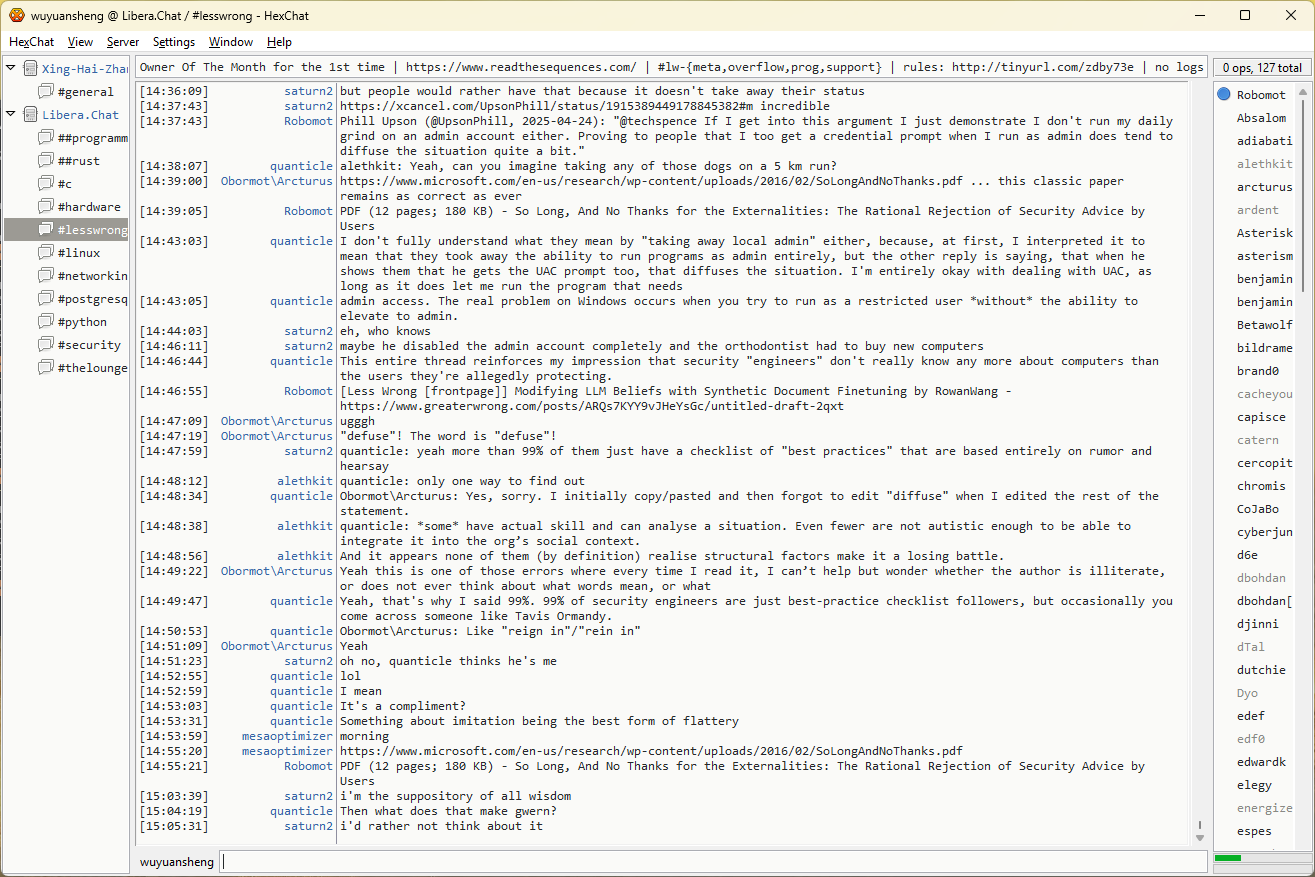Click the message input field
This screenshot has height=877, width=1315.
(x=712, y=861)
